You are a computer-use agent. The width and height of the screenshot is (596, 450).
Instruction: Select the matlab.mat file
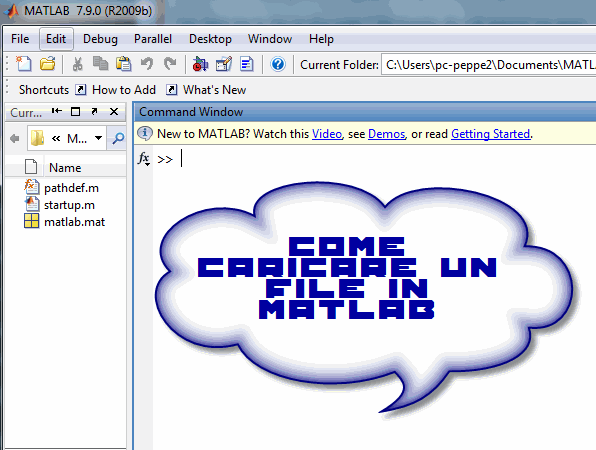74,222
